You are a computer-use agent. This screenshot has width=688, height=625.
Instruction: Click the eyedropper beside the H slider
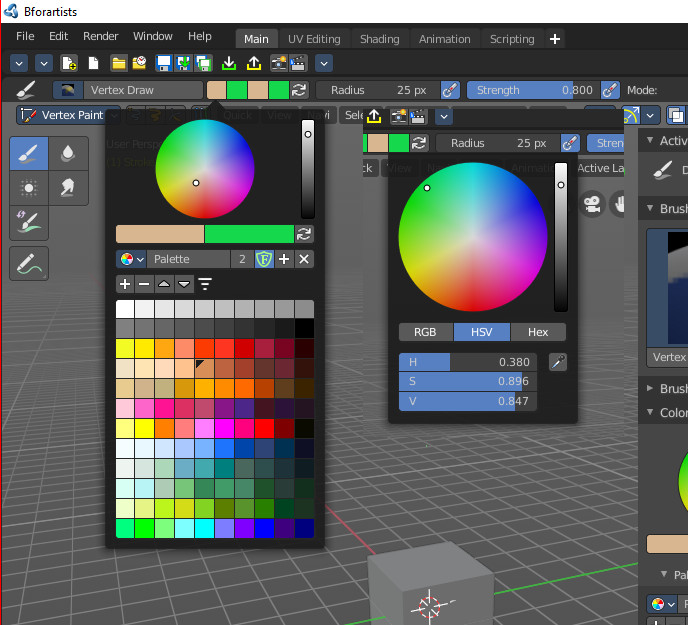[x=558, y=362]
